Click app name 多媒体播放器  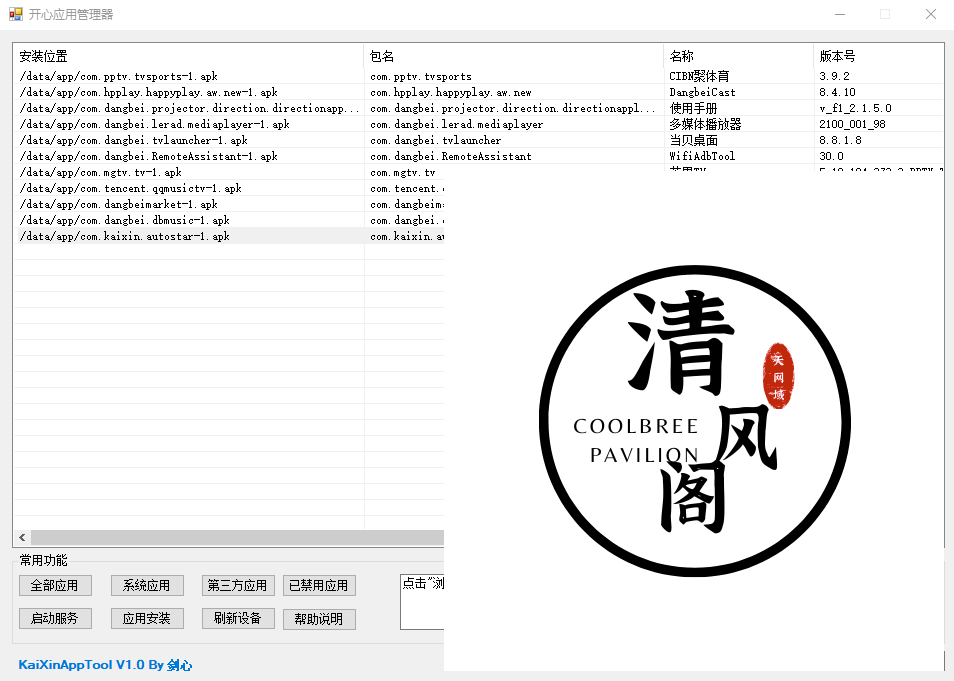click(705, 124)
